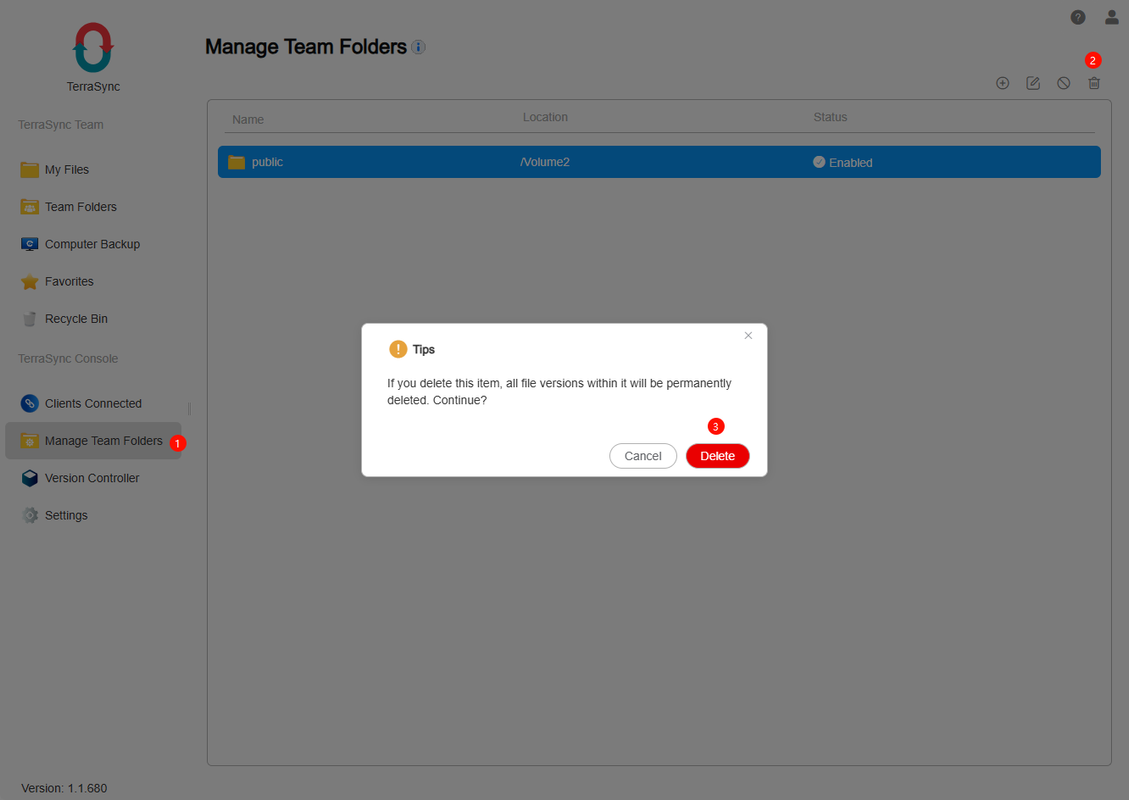Click the edit team folder pencil icon

pyautogui.click(x=1033, y=84)
